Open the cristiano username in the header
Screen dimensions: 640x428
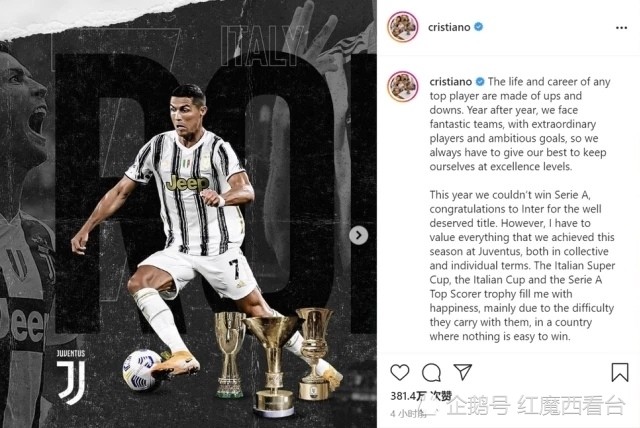(449, 27)
